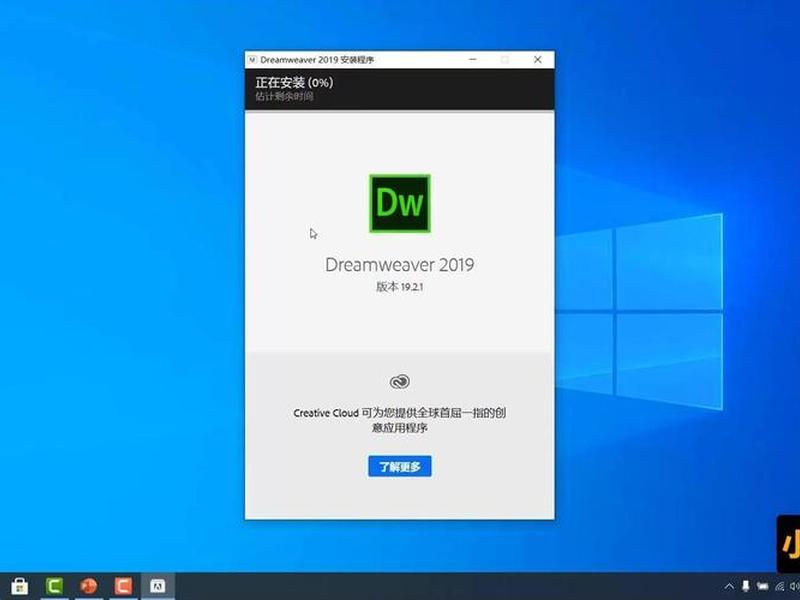Image resolution: width=800 pixels, height=600 pixels.
Task: Open the PowerPoint taskbar icon
Action: click(x=89, y=586)
